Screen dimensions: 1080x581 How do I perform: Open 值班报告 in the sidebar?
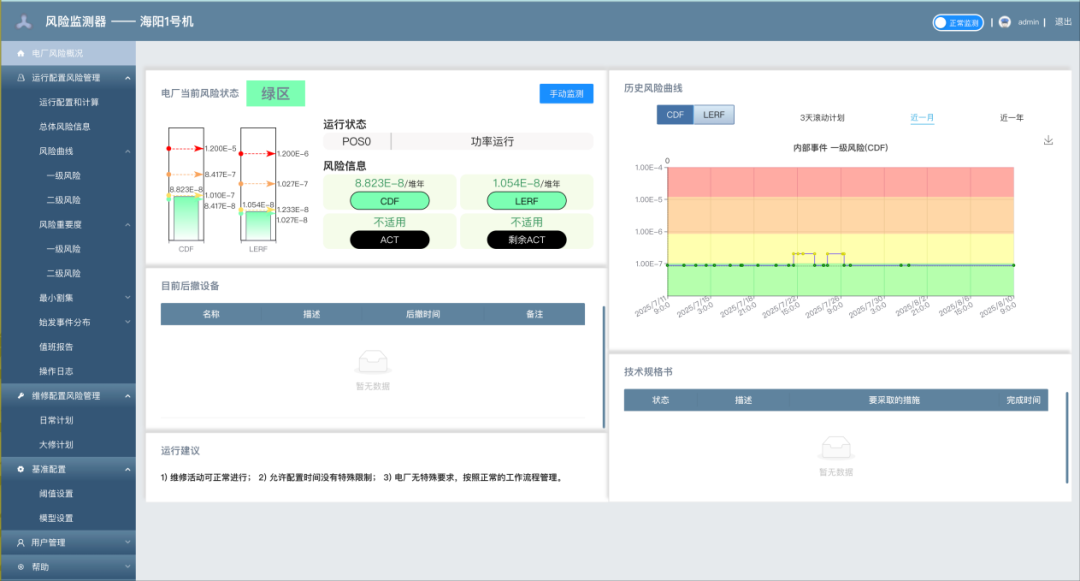click(56, 347)
